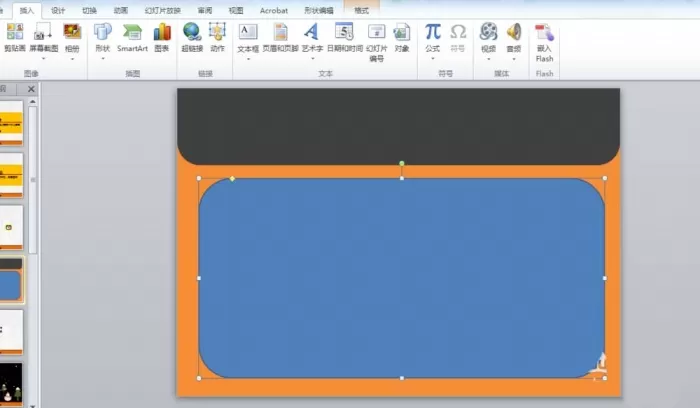Click the Object (对象) icon
This screenshot has height=408, width=700.
(x=402, y=32)
